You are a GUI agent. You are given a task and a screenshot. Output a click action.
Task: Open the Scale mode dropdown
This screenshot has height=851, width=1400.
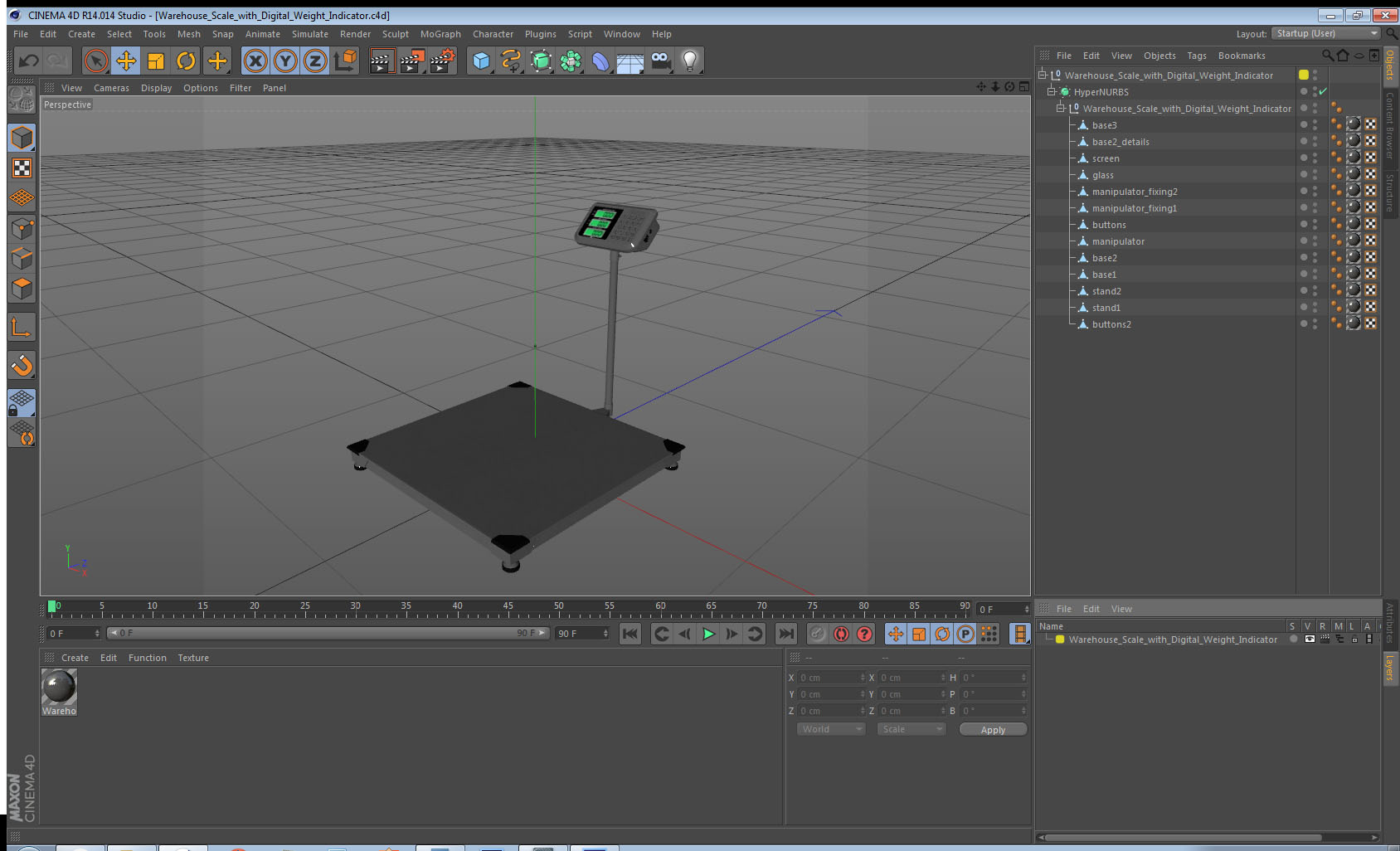tap(911, 729)
